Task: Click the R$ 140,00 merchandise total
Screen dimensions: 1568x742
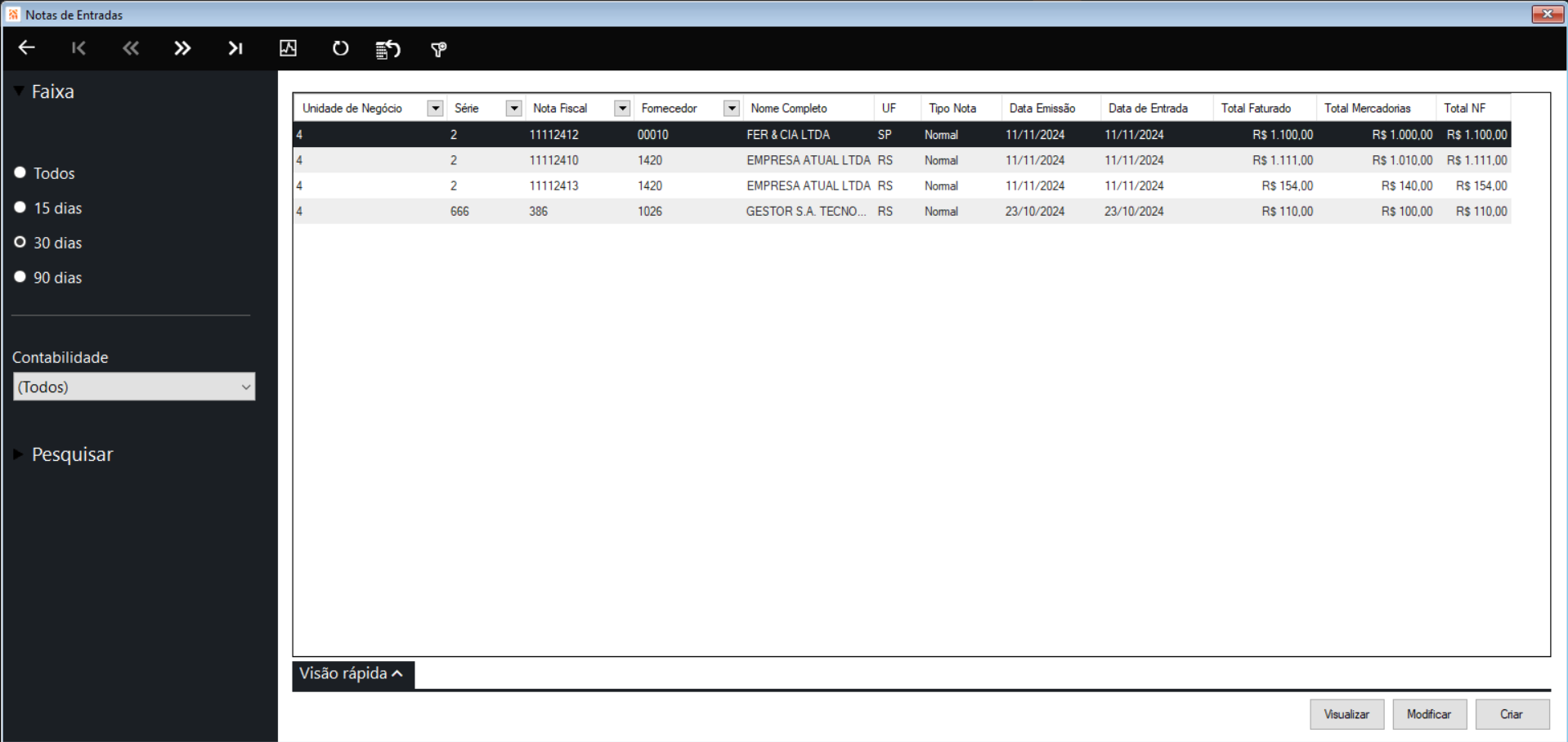Action: coord(1376,185)
